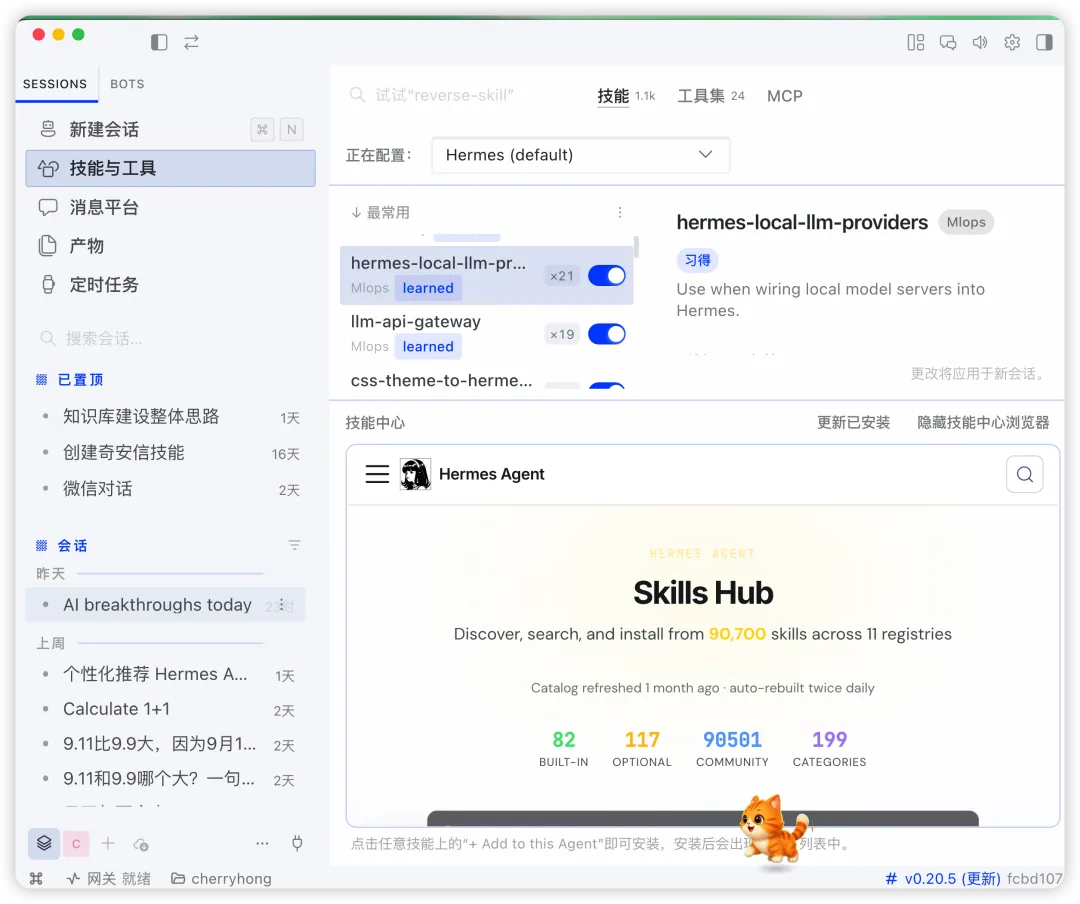Click the skill search field
Image resolution: width=1080 pixels, height=904 pixels.
[461, 95]
